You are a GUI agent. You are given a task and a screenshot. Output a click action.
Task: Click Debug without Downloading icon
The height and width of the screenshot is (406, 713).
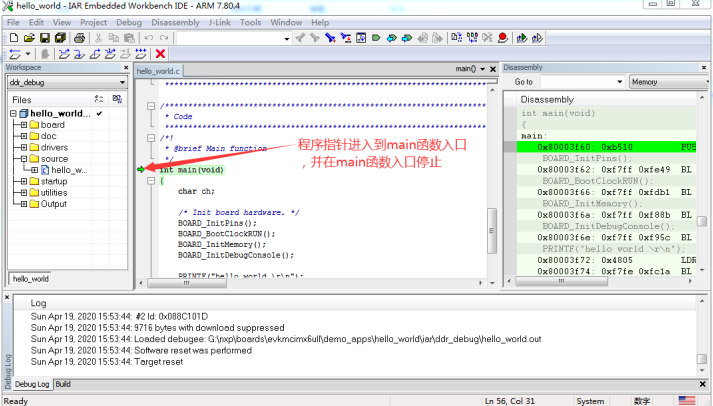pyautogui.click(x=537, y=38)
